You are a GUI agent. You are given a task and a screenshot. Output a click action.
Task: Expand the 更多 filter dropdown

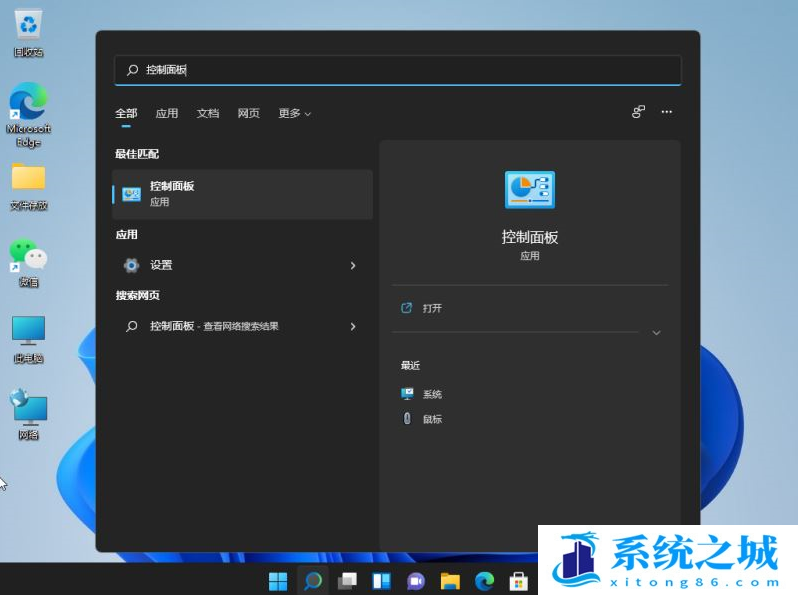294,114
